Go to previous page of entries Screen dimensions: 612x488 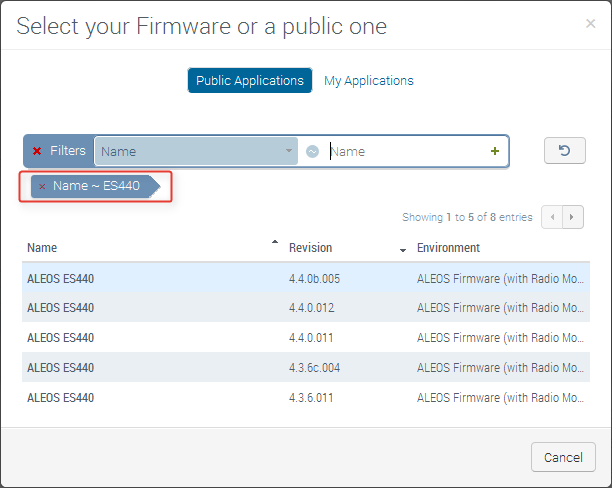(x=552, y=217)
